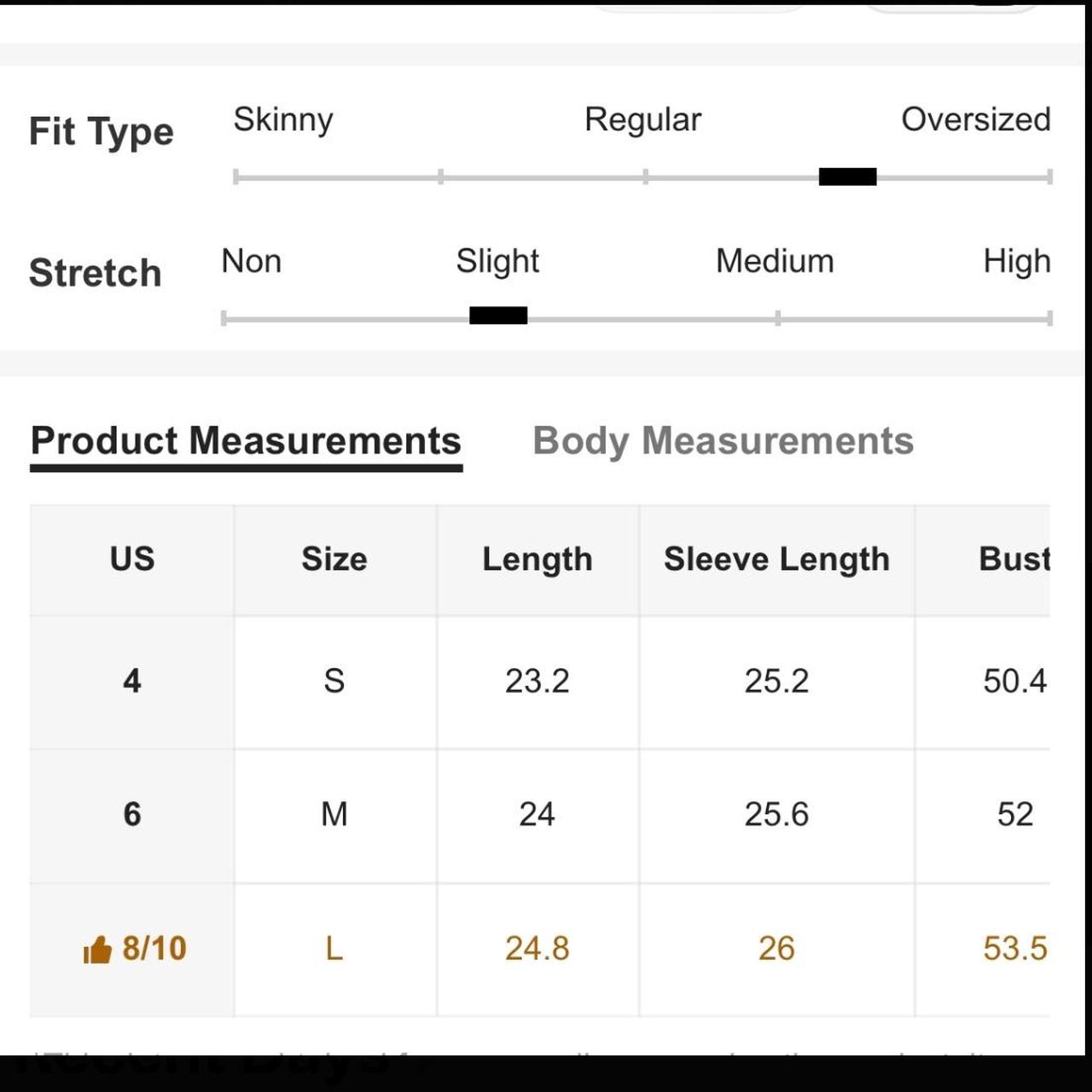This screenshot has height=1092, width=1092.
Task: Select the size S row cell
Action: [x=334, y=682]
